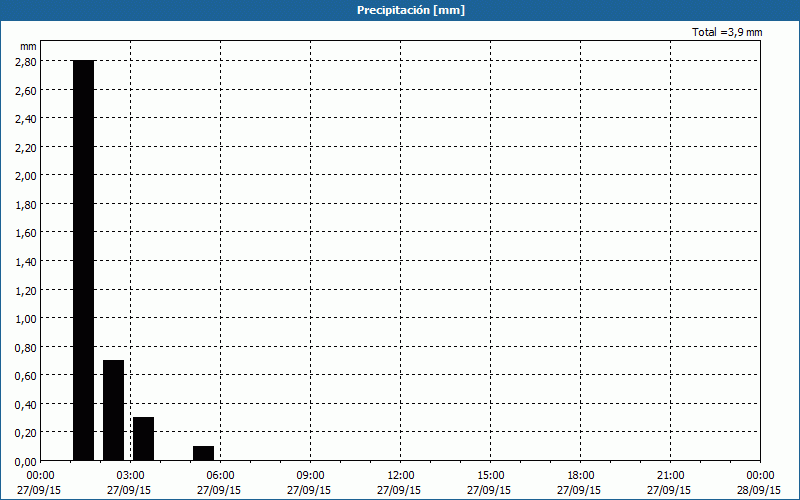
Task: Select the 06:00 time axis label
Action: [220, 476]
